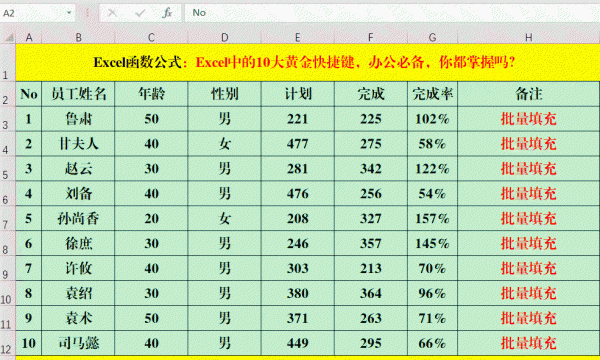Screen dimensions: 600x360
Task: Select column G header
Action: pyautogui.click(x=432, y=37)
